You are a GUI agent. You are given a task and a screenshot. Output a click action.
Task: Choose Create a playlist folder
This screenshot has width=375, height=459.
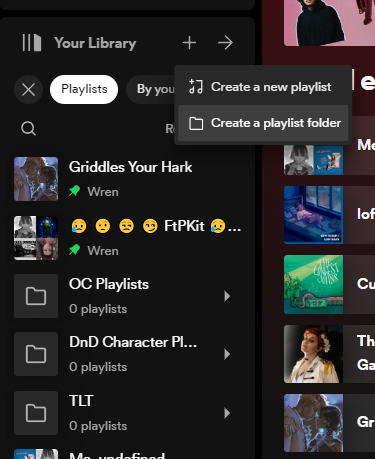pos(263,123)
